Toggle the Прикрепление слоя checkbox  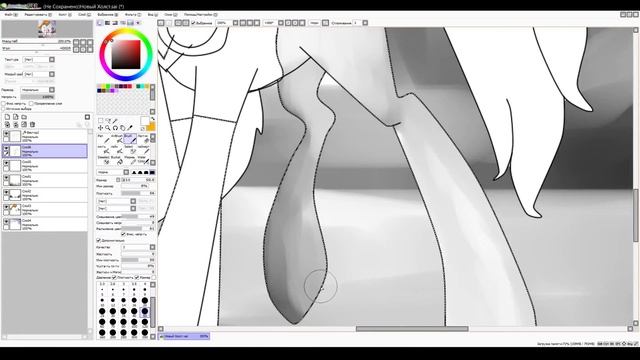[31, 104]
